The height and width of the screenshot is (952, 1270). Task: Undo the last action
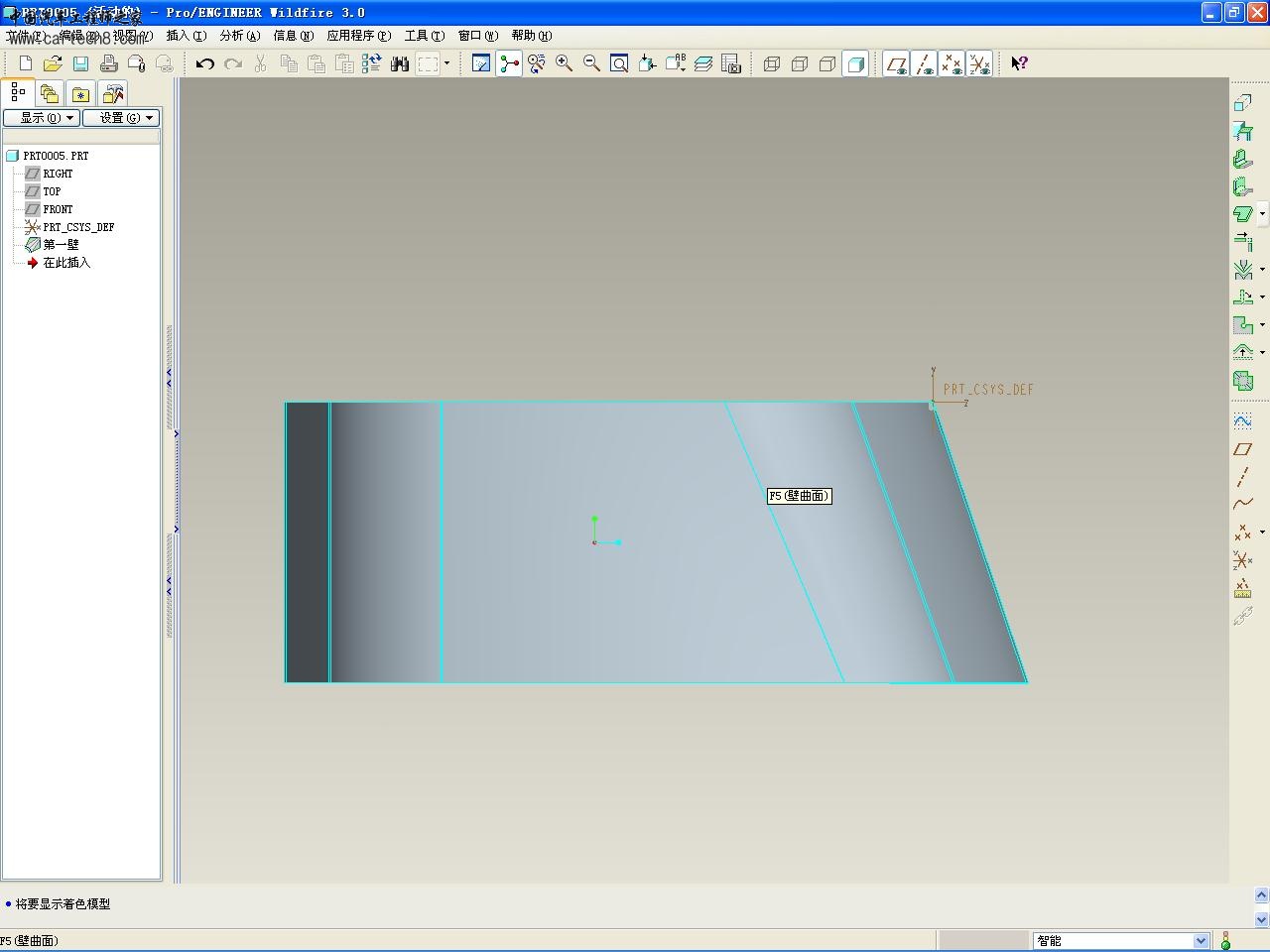click(205, 63)
